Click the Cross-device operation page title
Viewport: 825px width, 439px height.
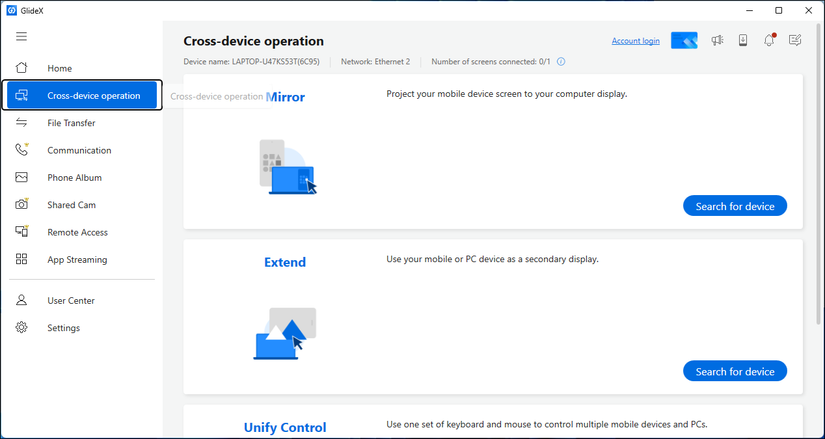click(x=254, y=41)
